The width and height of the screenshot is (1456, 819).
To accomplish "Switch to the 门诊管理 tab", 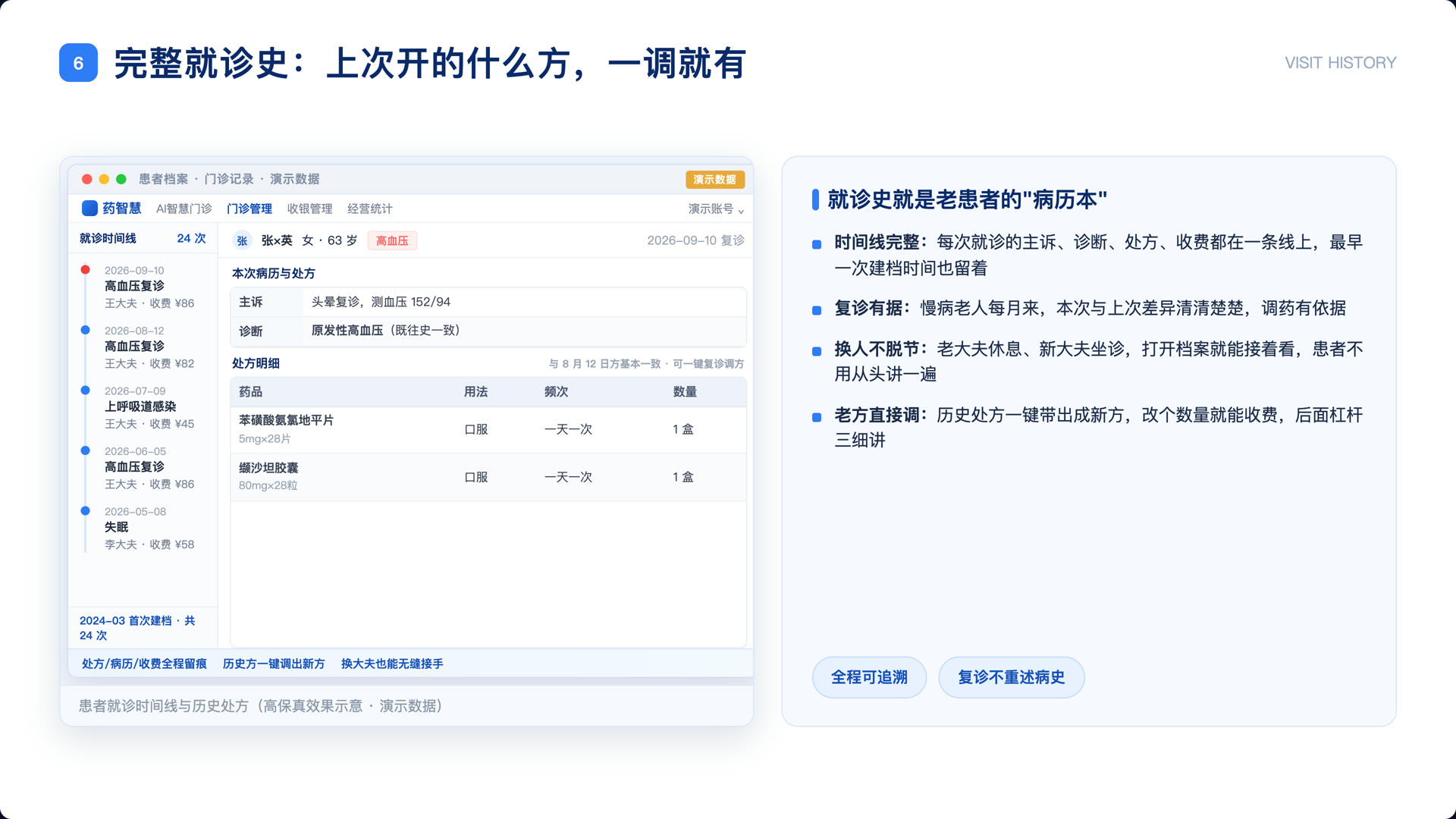I will [x=249, y=209].
